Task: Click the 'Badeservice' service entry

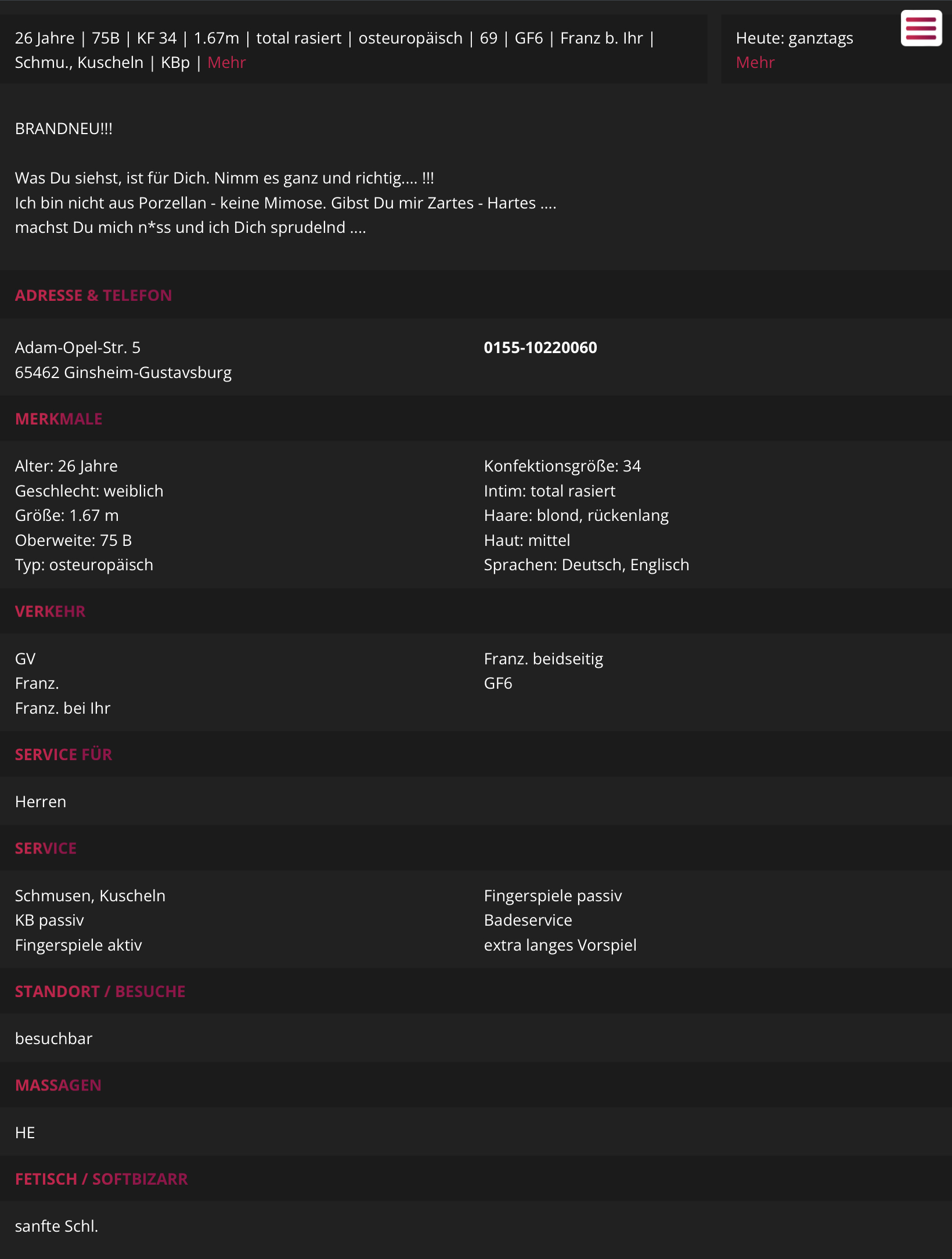Action: (528, 920)
